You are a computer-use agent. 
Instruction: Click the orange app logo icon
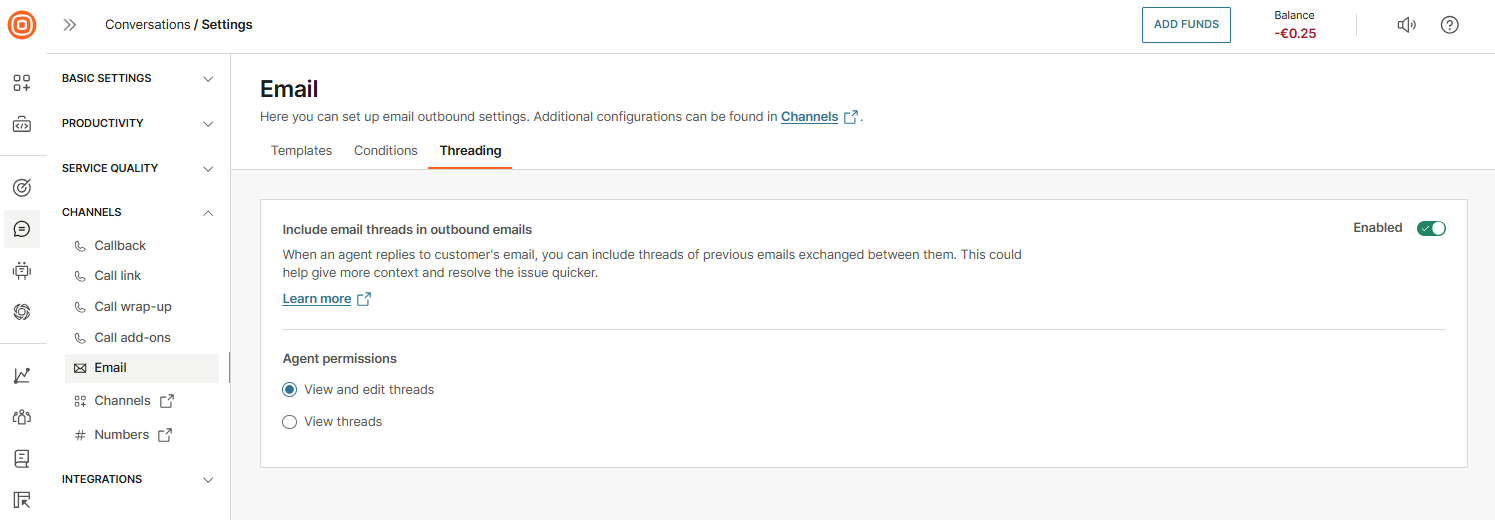(x=22, y=25)
